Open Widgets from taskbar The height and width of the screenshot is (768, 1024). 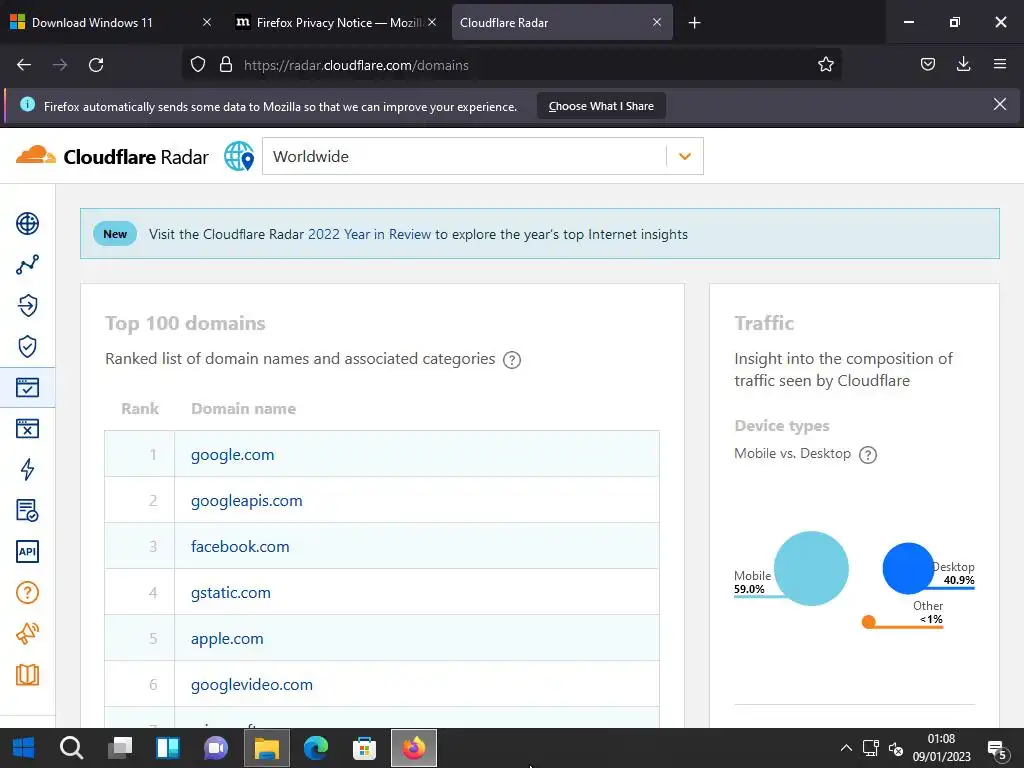[x=168, y=748]
